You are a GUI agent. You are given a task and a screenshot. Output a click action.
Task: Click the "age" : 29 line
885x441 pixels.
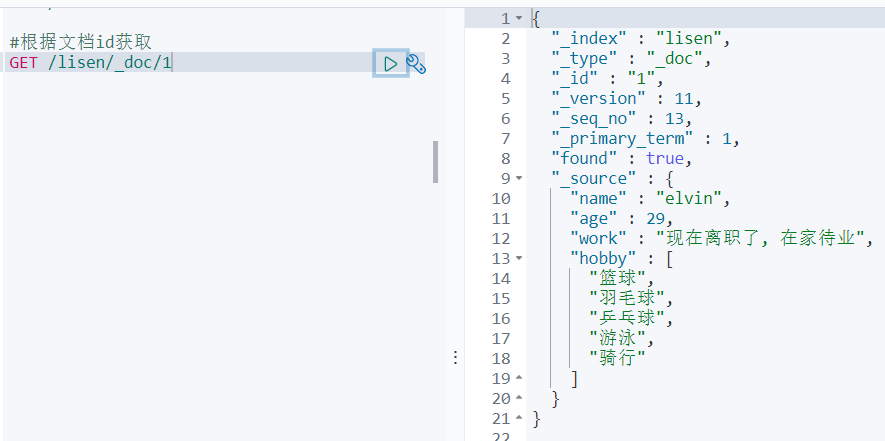[622, 219]
